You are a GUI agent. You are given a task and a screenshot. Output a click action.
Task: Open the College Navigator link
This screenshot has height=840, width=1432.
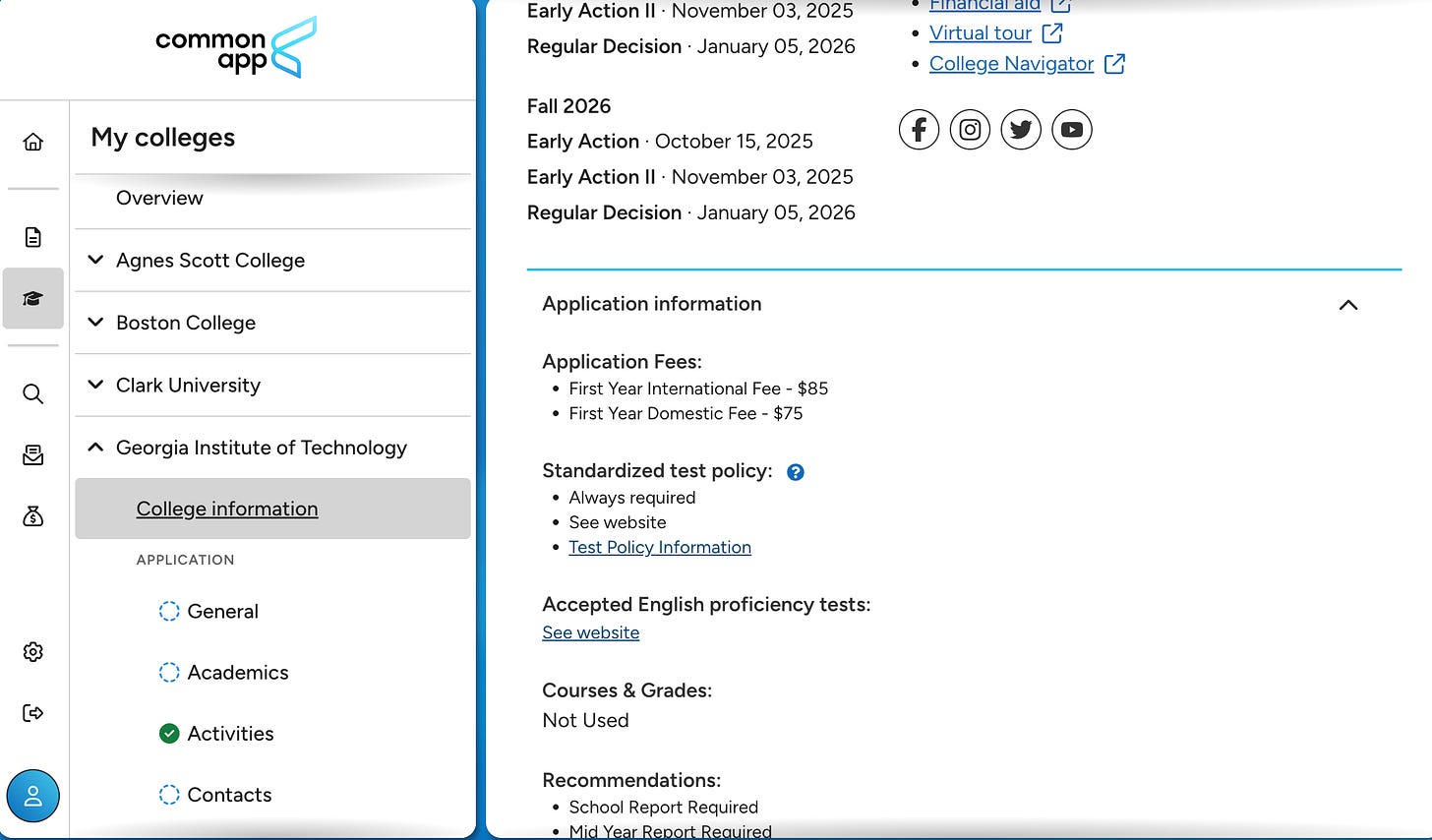pyautogui.click(x=1011, y=64)
